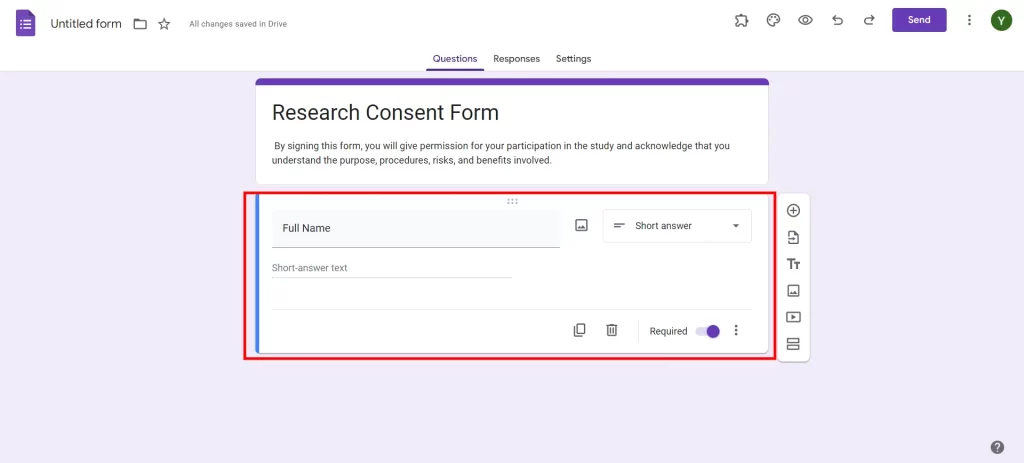The image size is (1024, 463).
Task: Duplicate the Full Name question
Action: [579, 330]
